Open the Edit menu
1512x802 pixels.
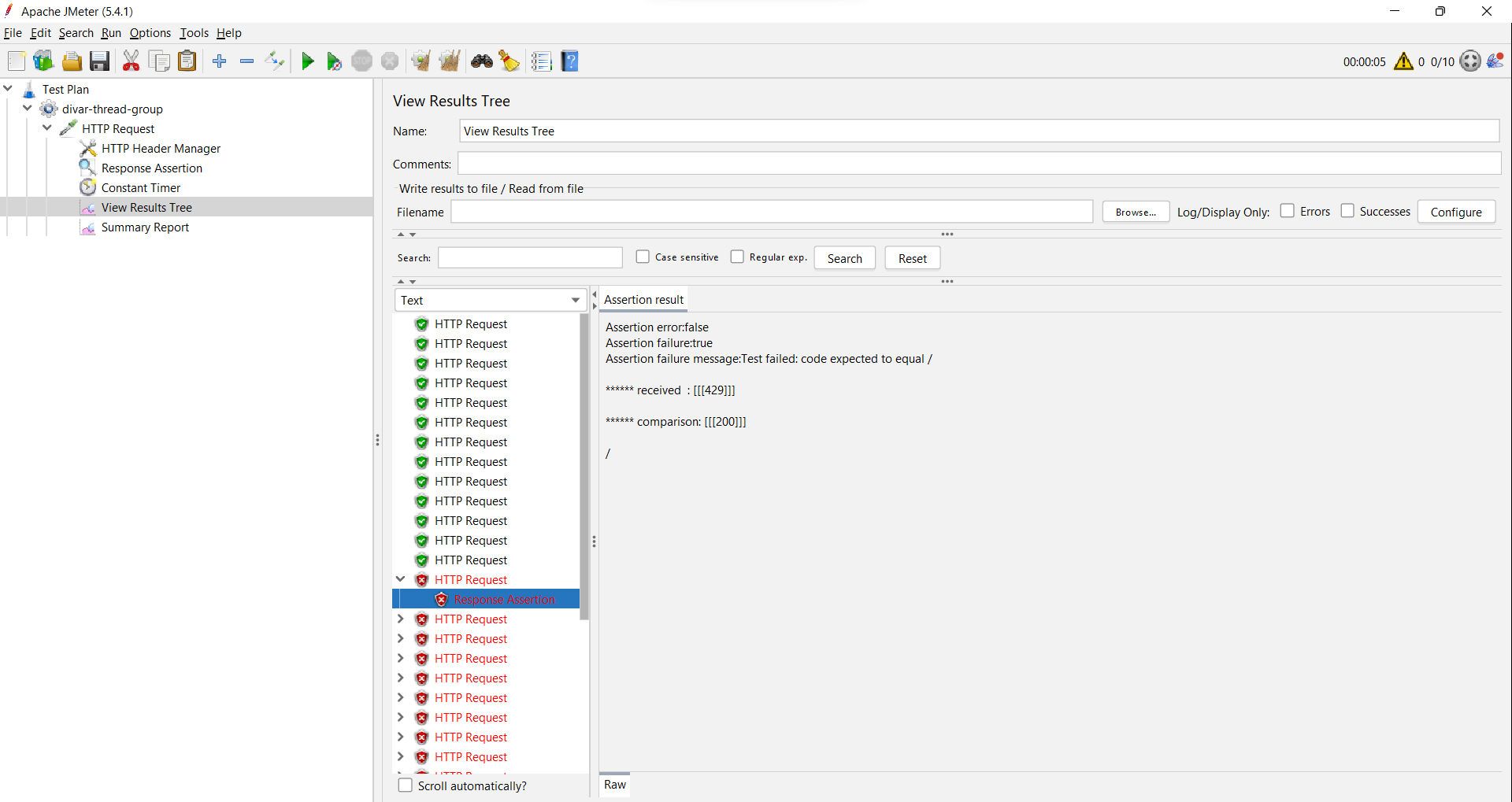point(40,33)
